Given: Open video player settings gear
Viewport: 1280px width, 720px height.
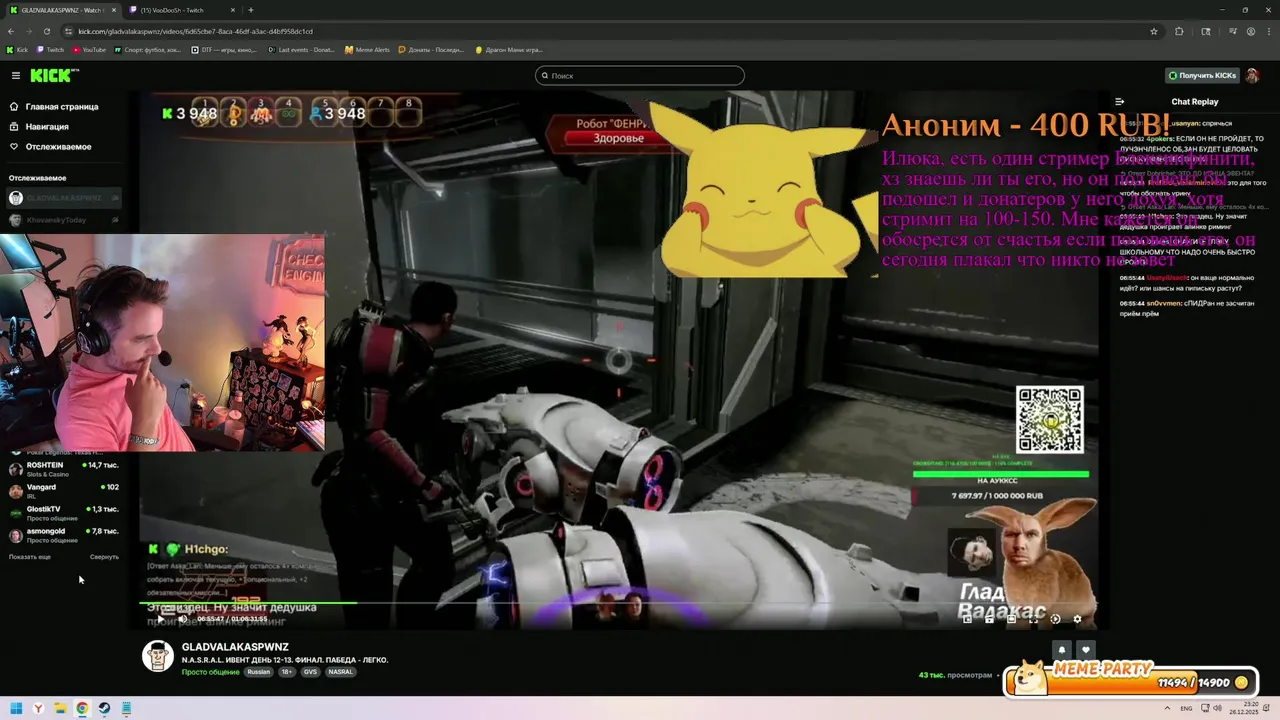Looking at the screenshot, I should pyautogui.click(x=1077, y=619).
